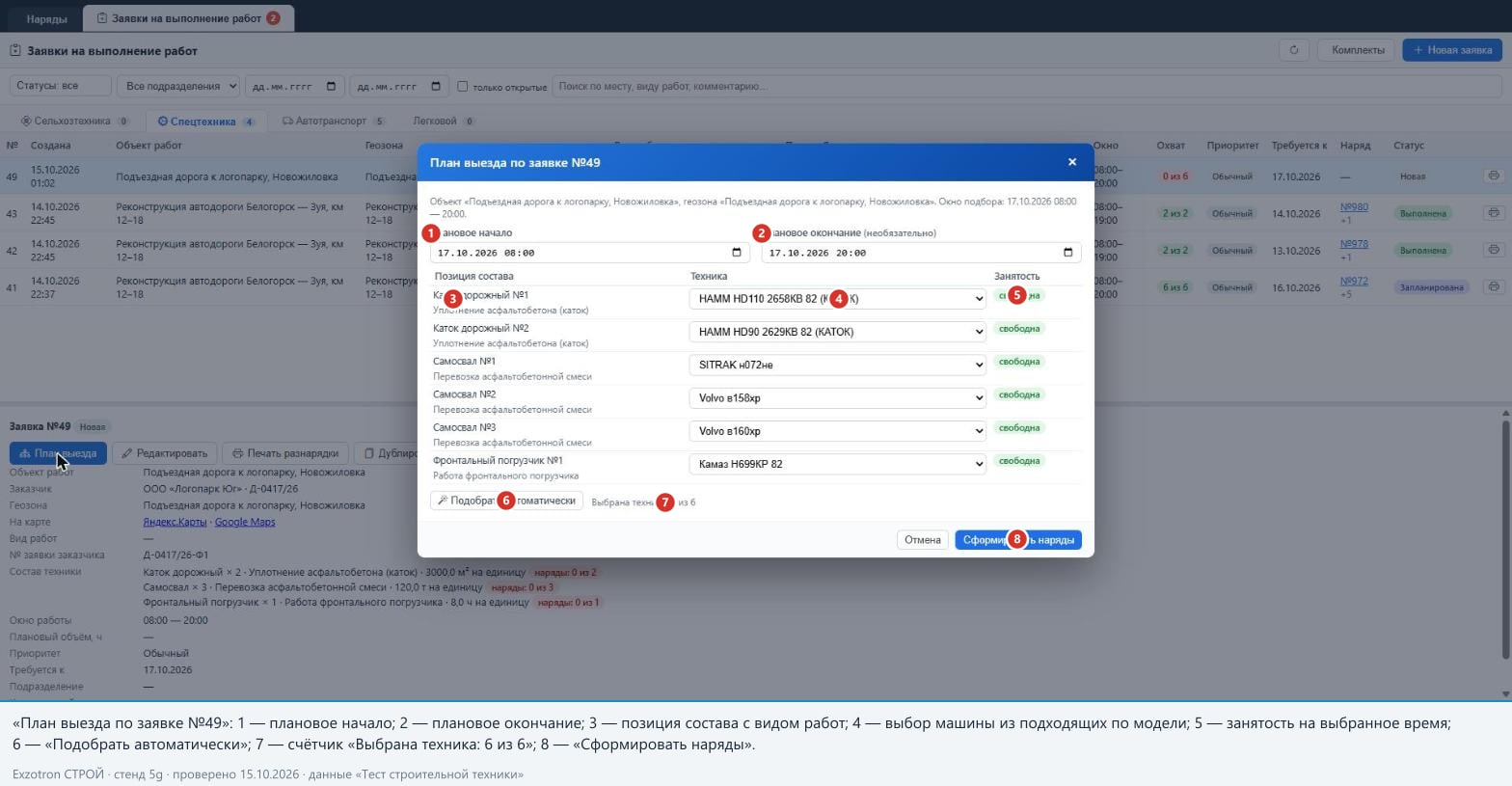Switch to Автотранспорт category tab
Viewport: 1512px width, 786px height.
point(333,122)
